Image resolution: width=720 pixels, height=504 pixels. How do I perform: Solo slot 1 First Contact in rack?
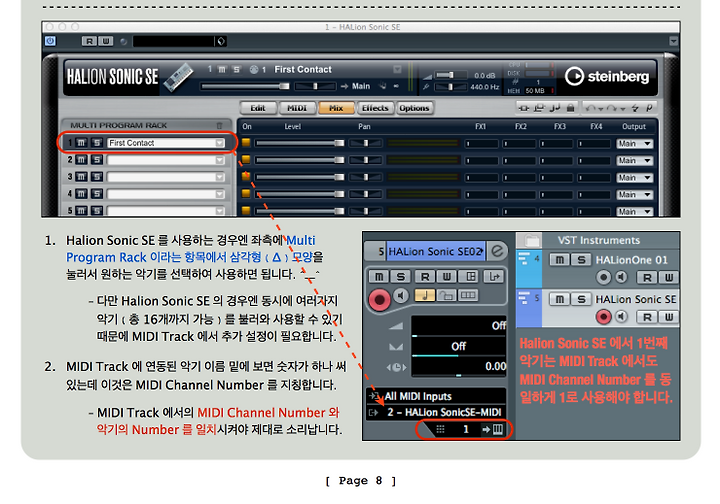tap(96, 143)
